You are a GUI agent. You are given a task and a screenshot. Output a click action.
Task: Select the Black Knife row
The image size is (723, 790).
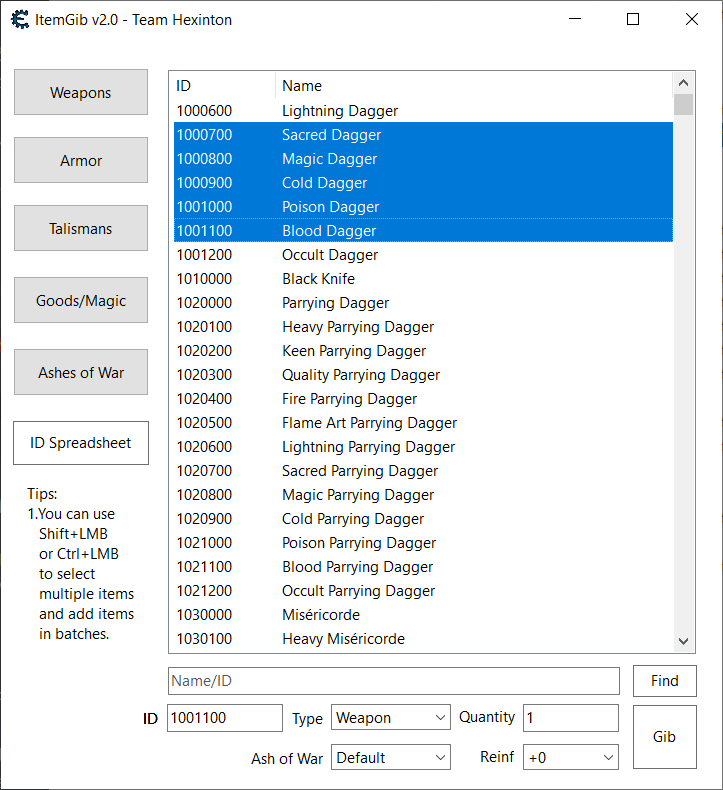coord(423,279)
